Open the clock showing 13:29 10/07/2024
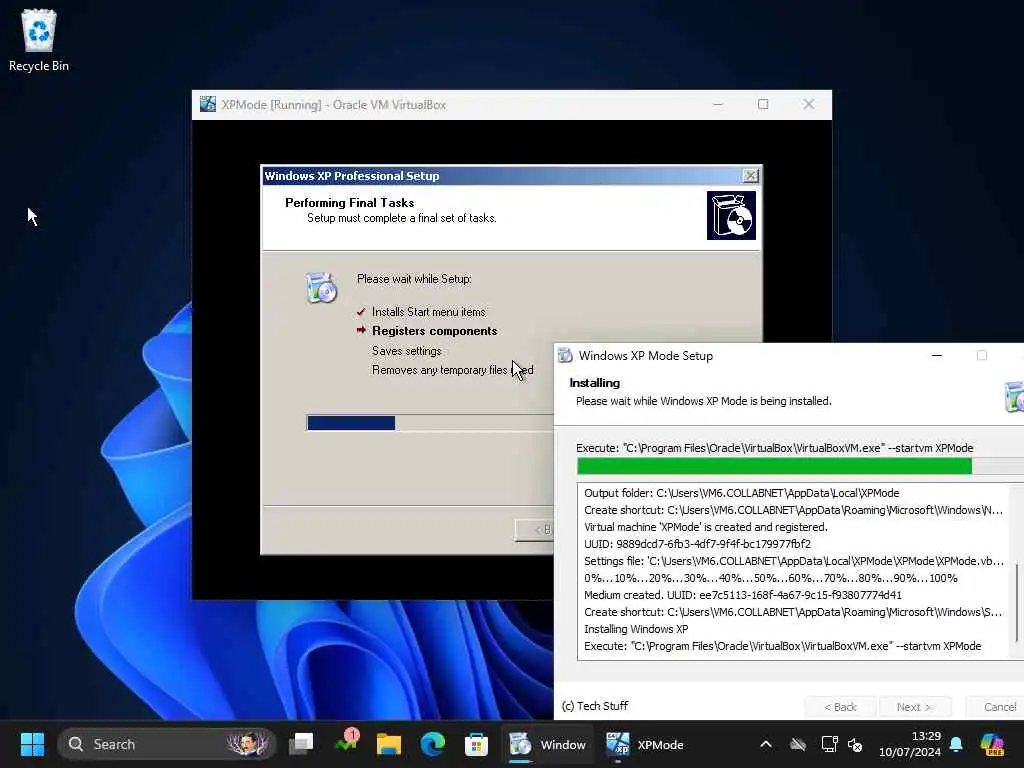Screen dimensions: 1024x768 (910, 744)
